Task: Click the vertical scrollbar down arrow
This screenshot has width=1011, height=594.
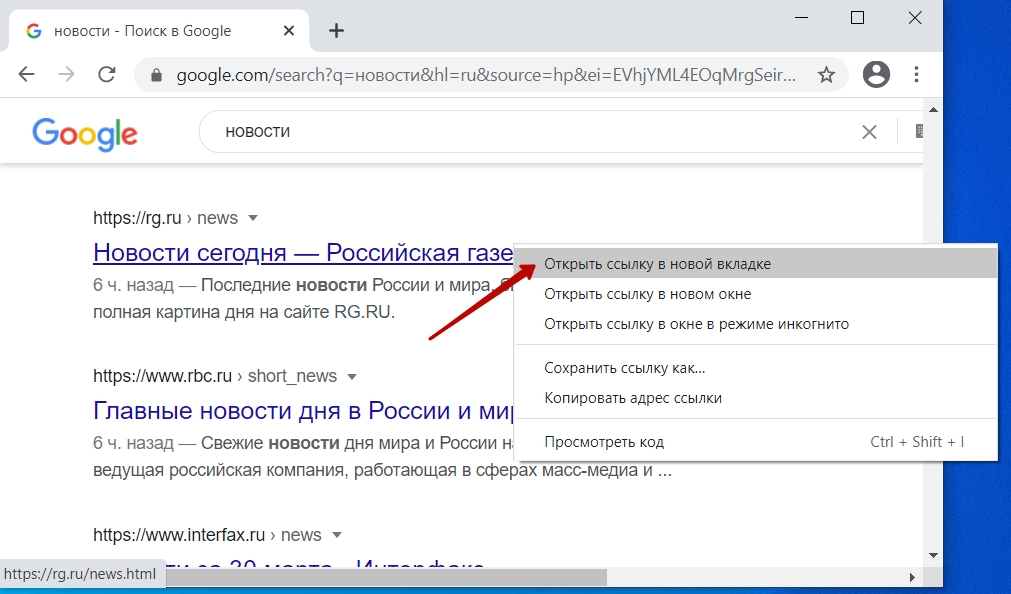Action: 933,555
